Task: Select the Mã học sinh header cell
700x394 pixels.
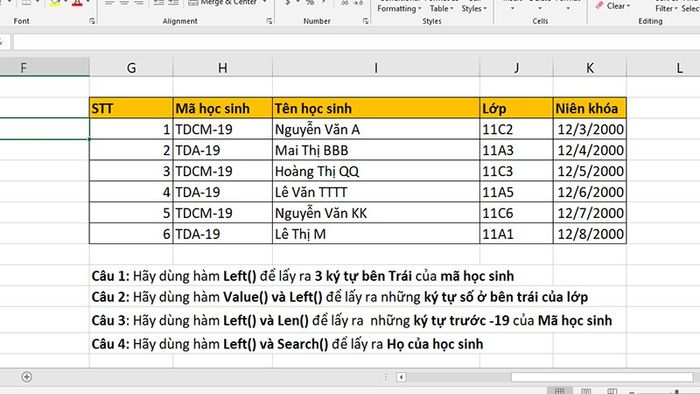Action: [x=223, y=108]
